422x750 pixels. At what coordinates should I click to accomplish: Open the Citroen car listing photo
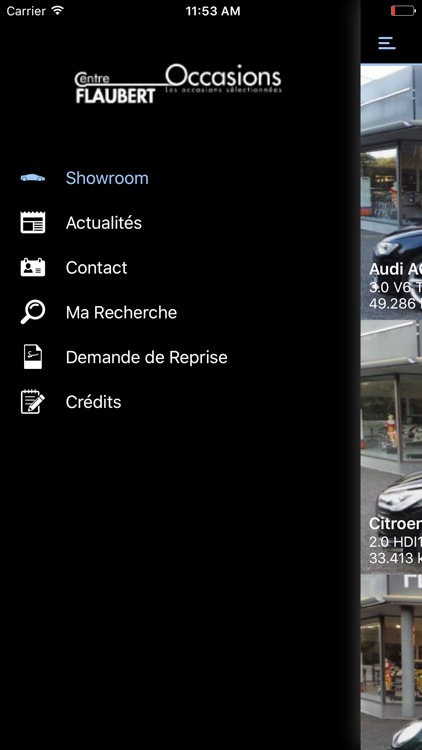click(x=391, y=446)
